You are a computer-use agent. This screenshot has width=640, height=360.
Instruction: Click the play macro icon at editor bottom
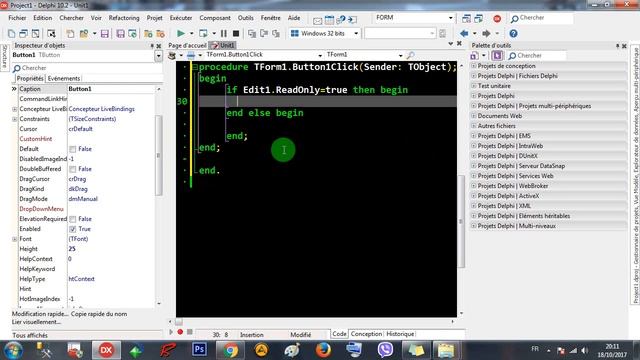171,332
